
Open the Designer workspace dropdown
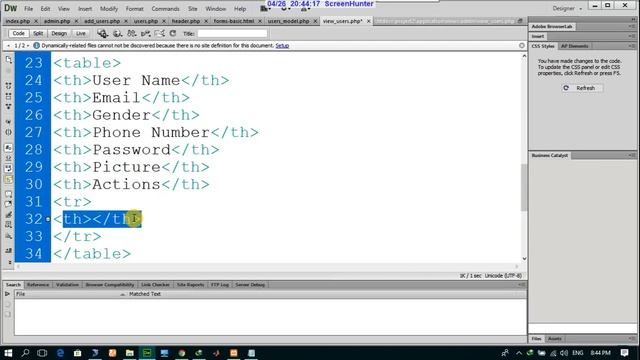point(567,8)
